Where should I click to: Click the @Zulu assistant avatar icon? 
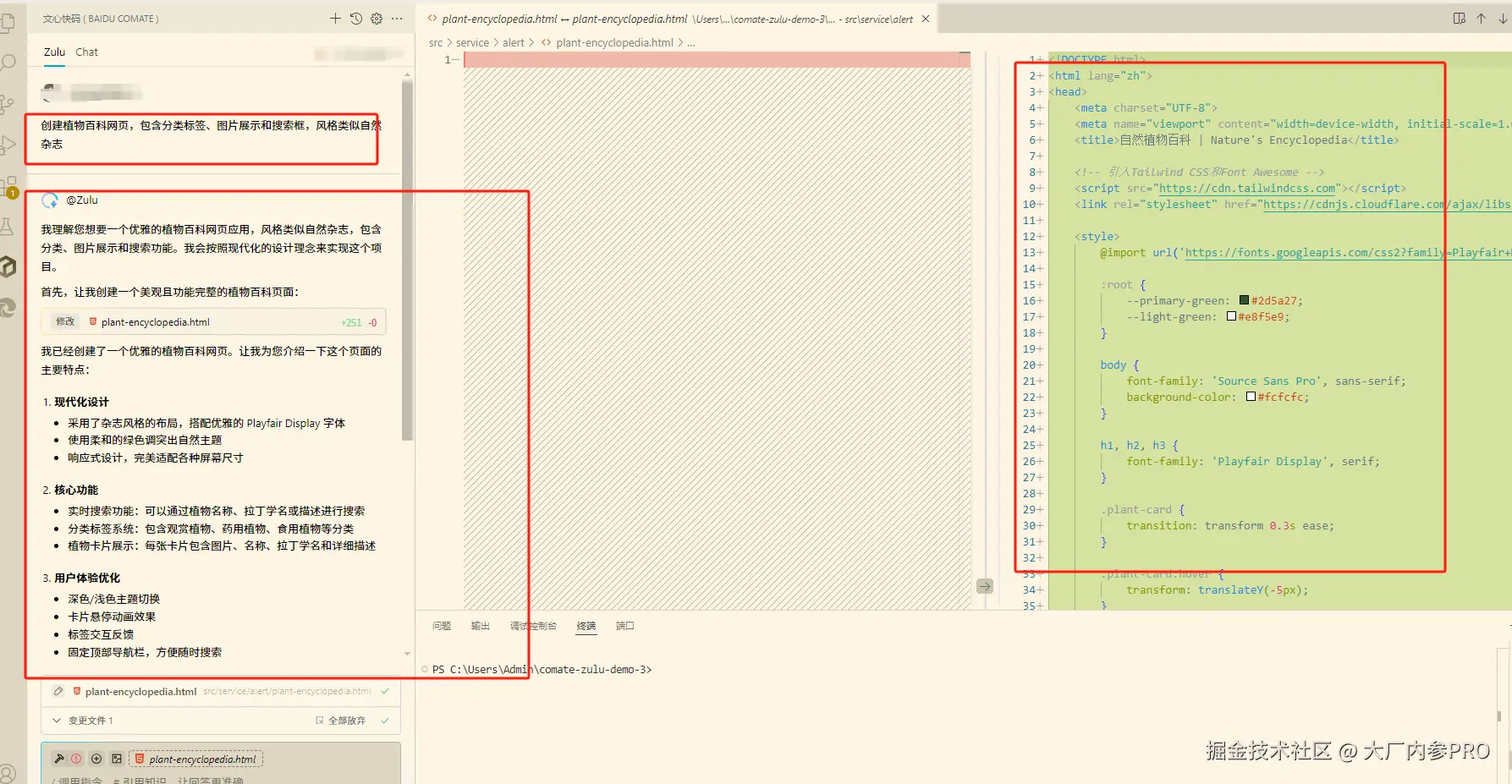click(x=50, y=200)
